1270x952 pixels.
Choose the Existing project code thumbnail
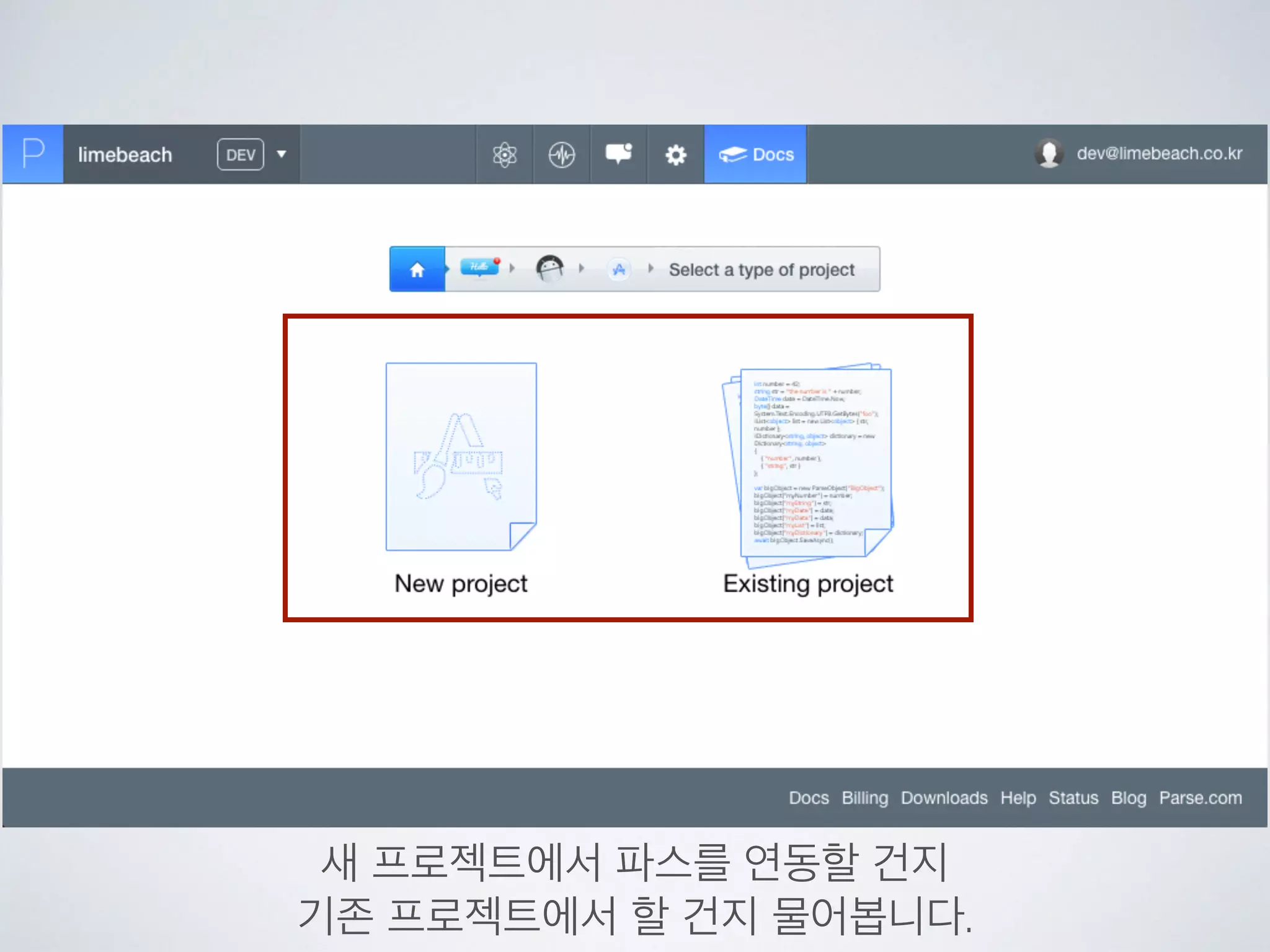[808, 465]
